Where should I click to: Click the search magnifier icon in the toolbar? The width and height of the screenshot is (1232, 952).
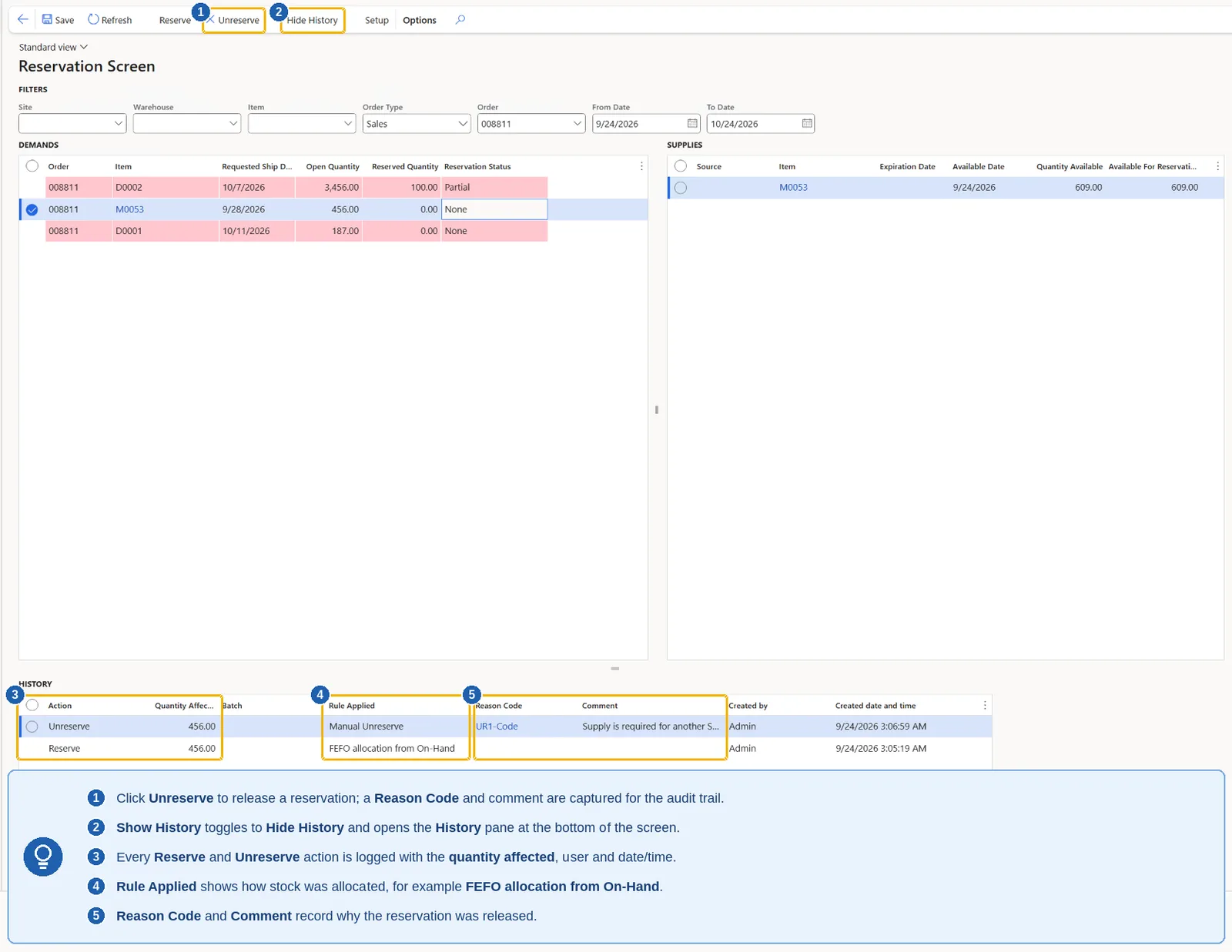[460, 19]
